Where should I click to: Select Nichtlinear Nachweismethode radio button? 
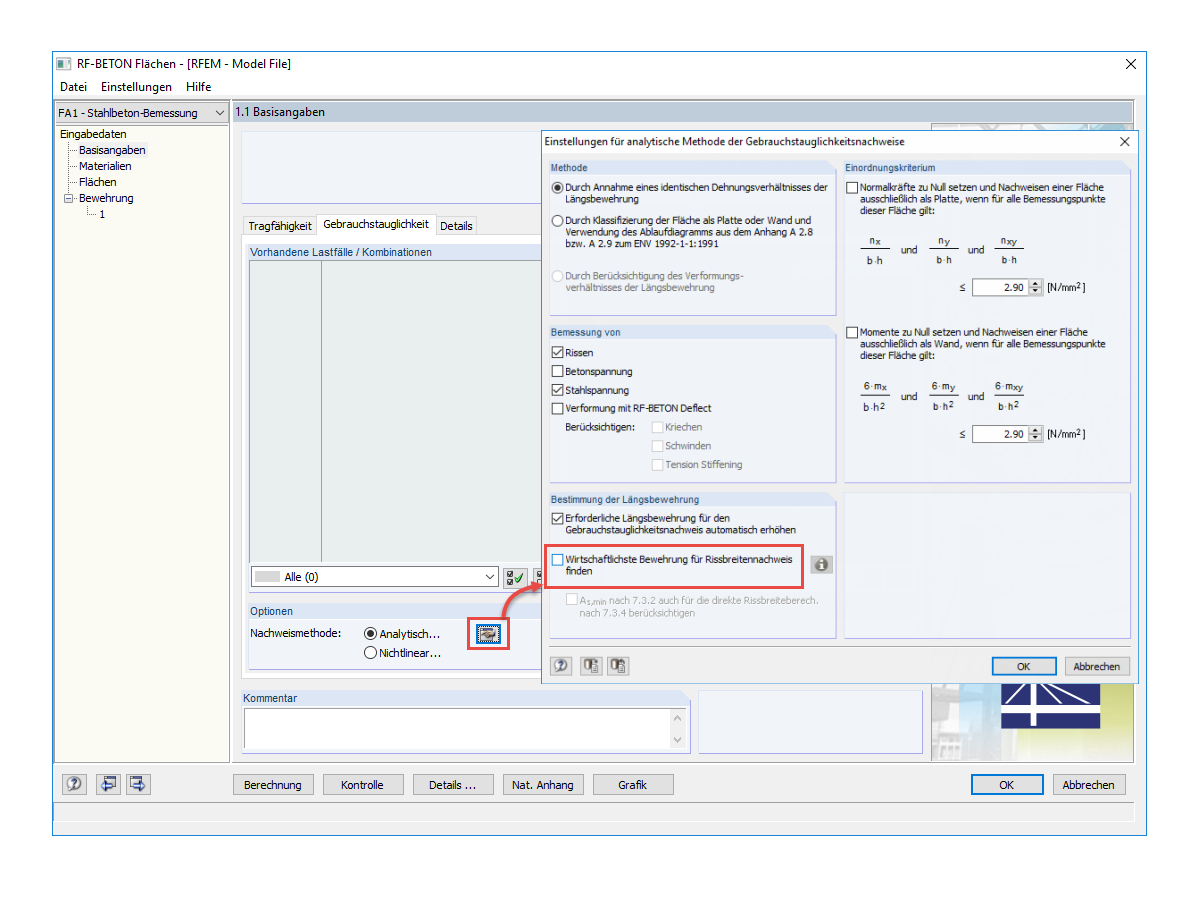point(371,653)
